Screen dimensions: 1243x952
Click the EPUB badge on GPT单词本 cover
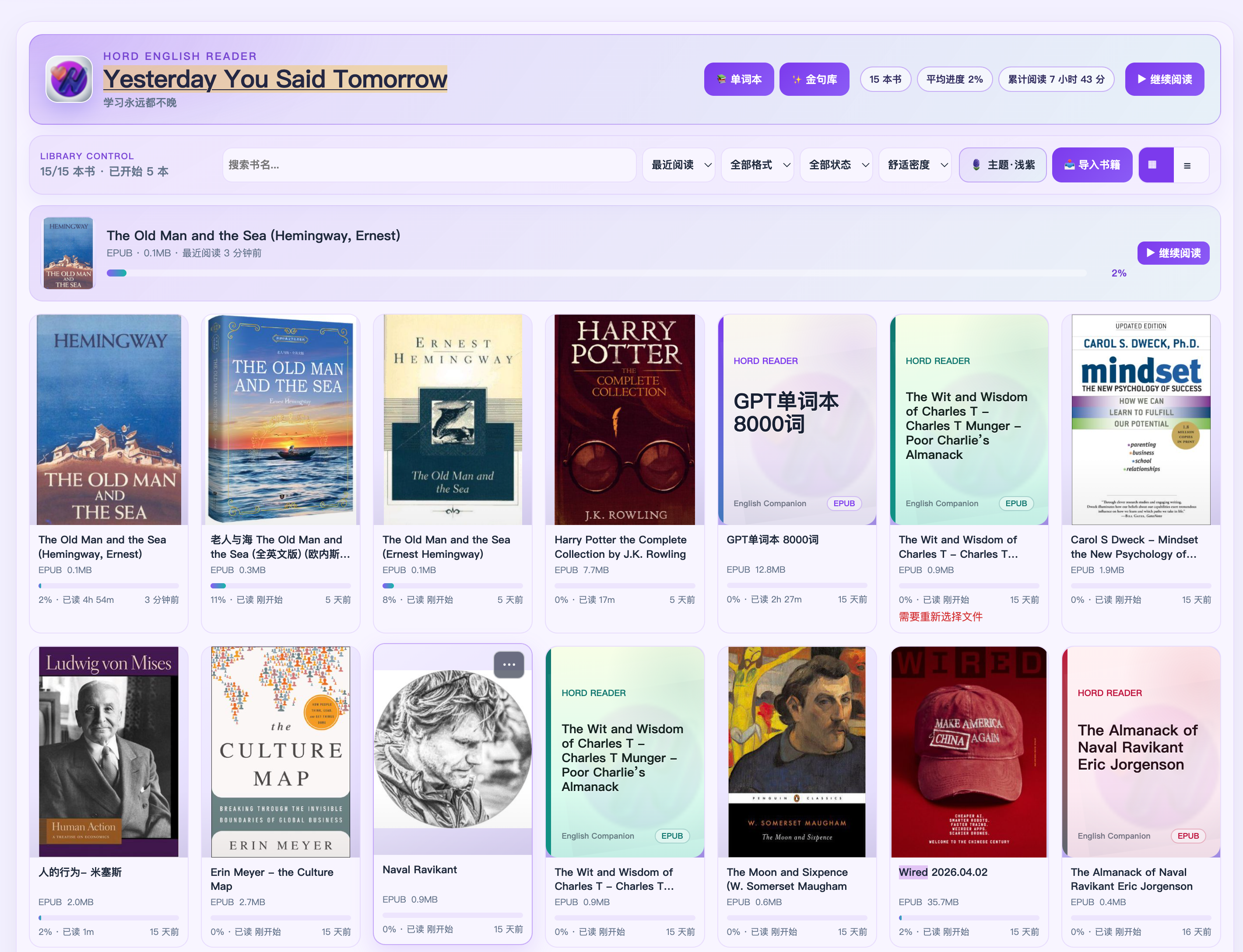point(844,503)
